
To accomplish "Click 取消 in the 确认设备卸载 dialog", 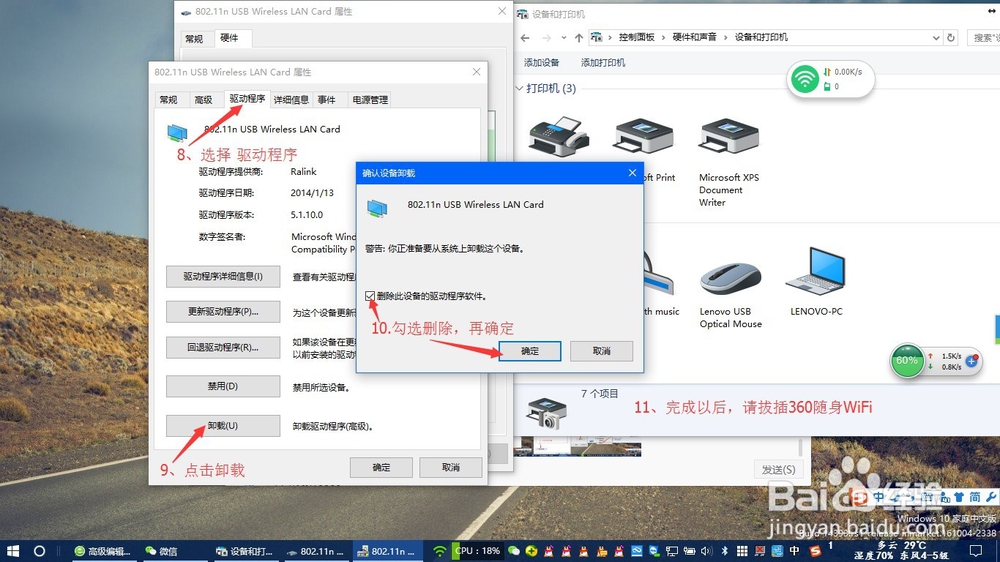I will click(x=601, y=351).
